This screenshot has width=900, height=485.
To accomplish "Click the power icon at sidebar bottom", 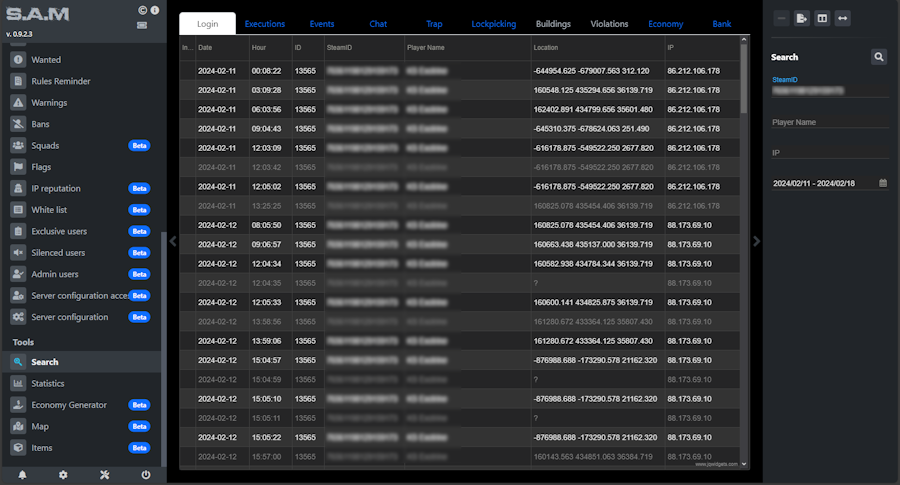I will (x=146, y=475).
